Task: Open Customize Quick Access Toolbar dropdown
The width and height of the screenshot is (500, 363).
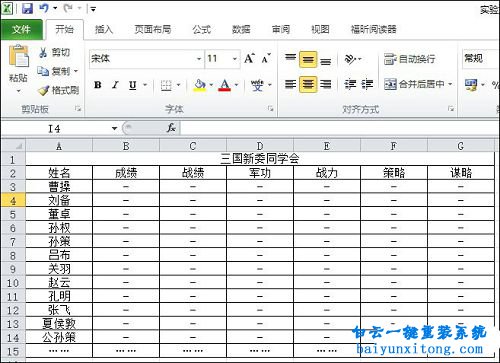Action: tap(93, 9)
